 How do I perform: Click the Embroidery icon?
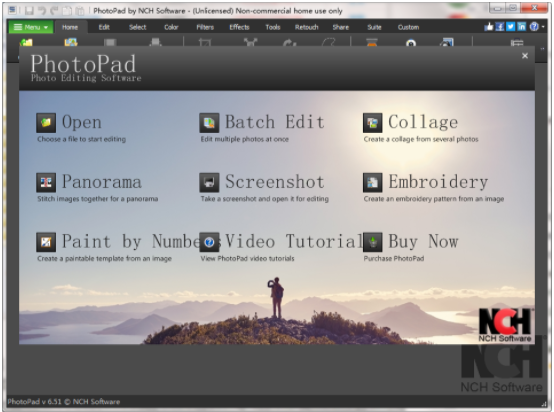[x=372, y=182]
